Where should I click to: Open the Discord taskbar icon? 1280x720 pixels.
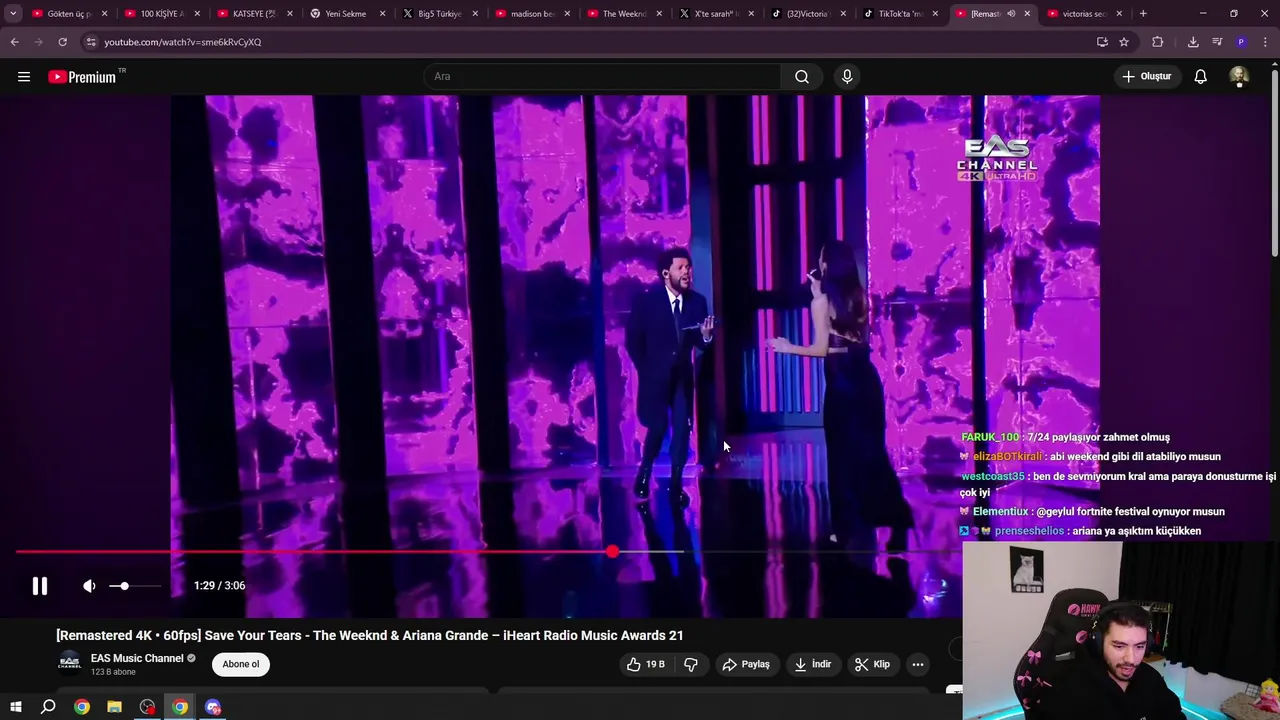click(213, 707)
